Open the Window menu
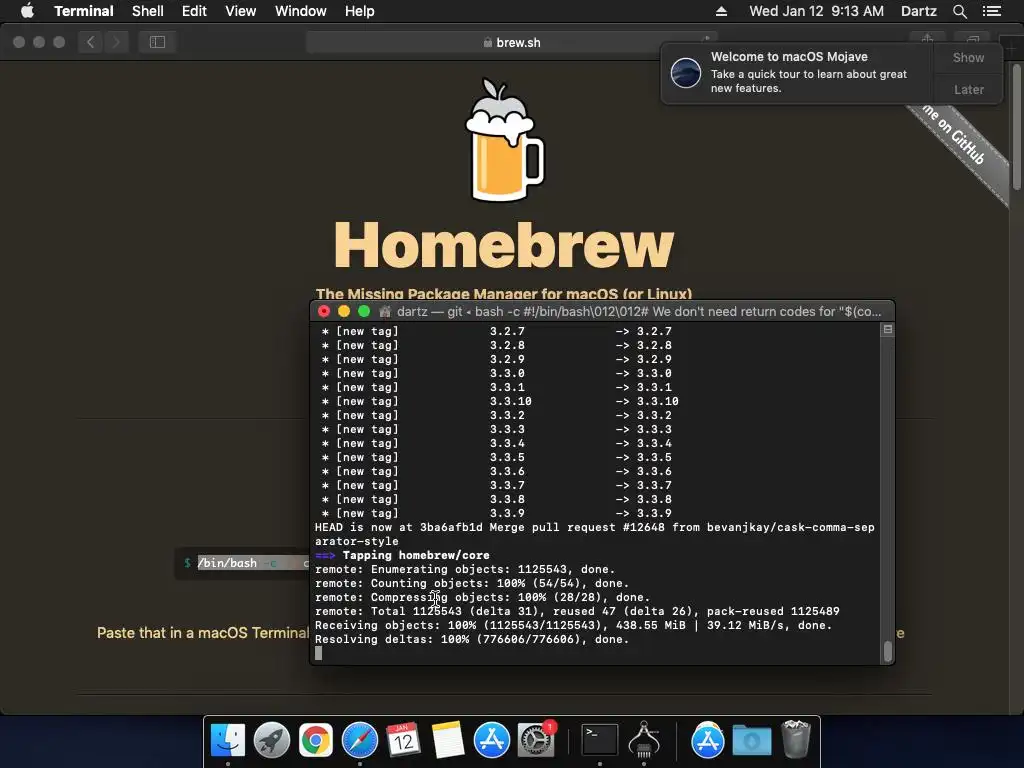The image size is (1024, 768). point(300,11)
